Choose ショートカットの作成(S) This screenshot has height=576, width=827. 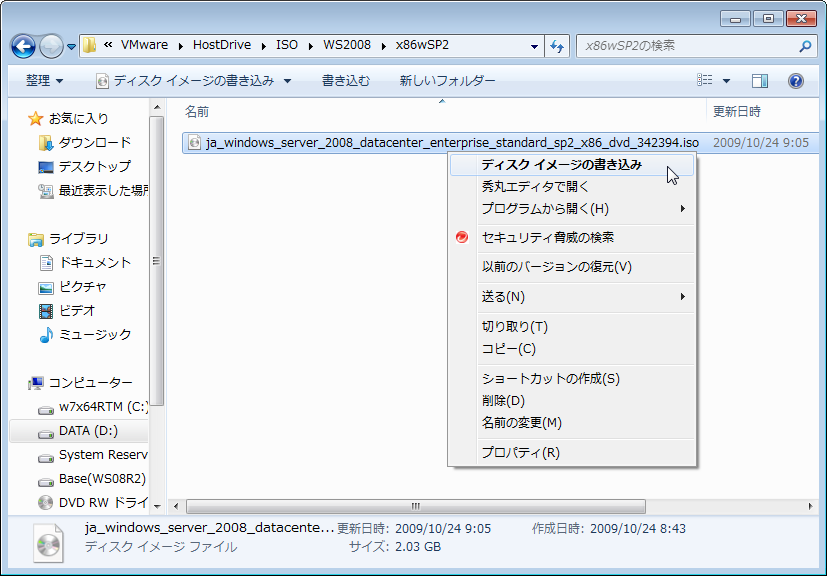572,379
